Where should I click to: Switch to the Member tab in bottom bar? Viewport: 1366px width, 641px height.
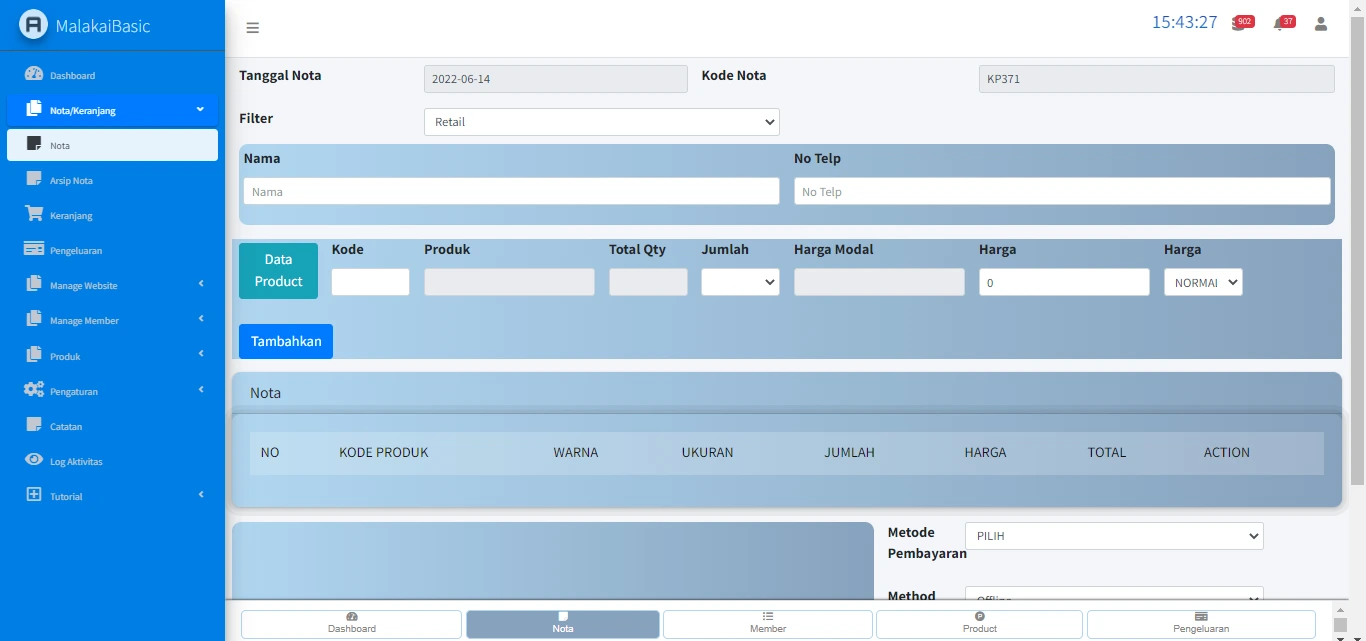[767, 623]
